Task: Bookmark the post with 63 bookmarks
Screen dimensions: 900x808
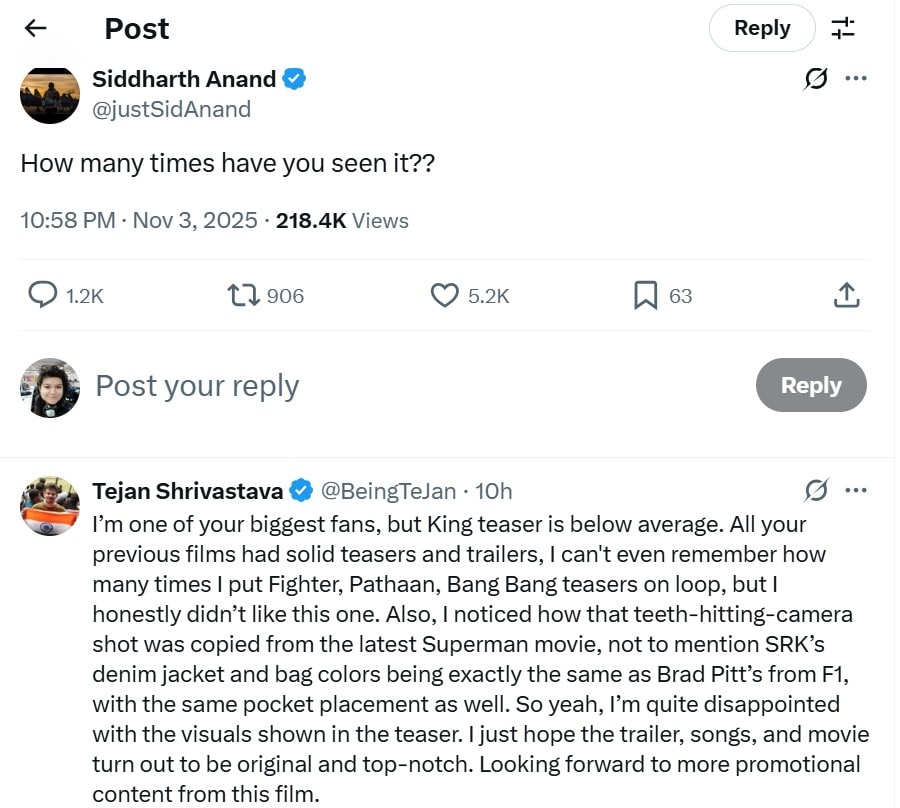Action: tap(645, 295)
